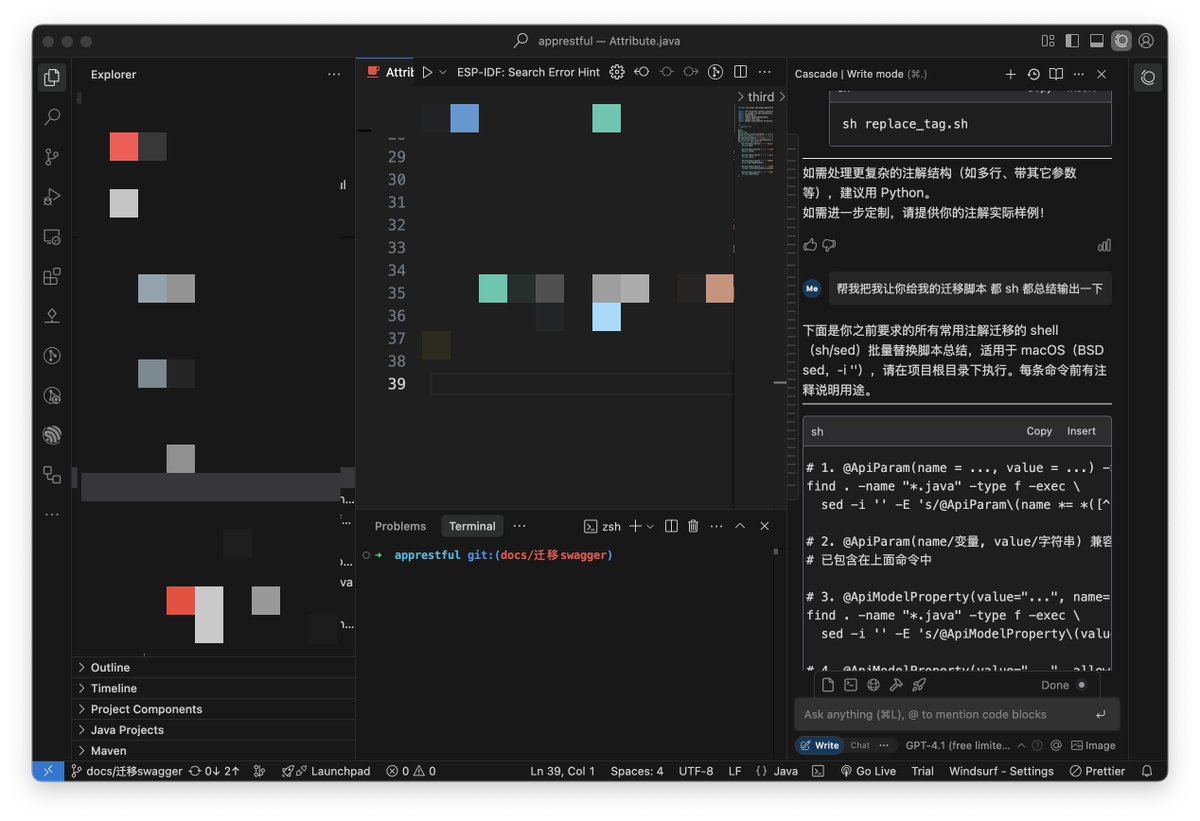Click Launchpad in the status bar

coord(326,771)
